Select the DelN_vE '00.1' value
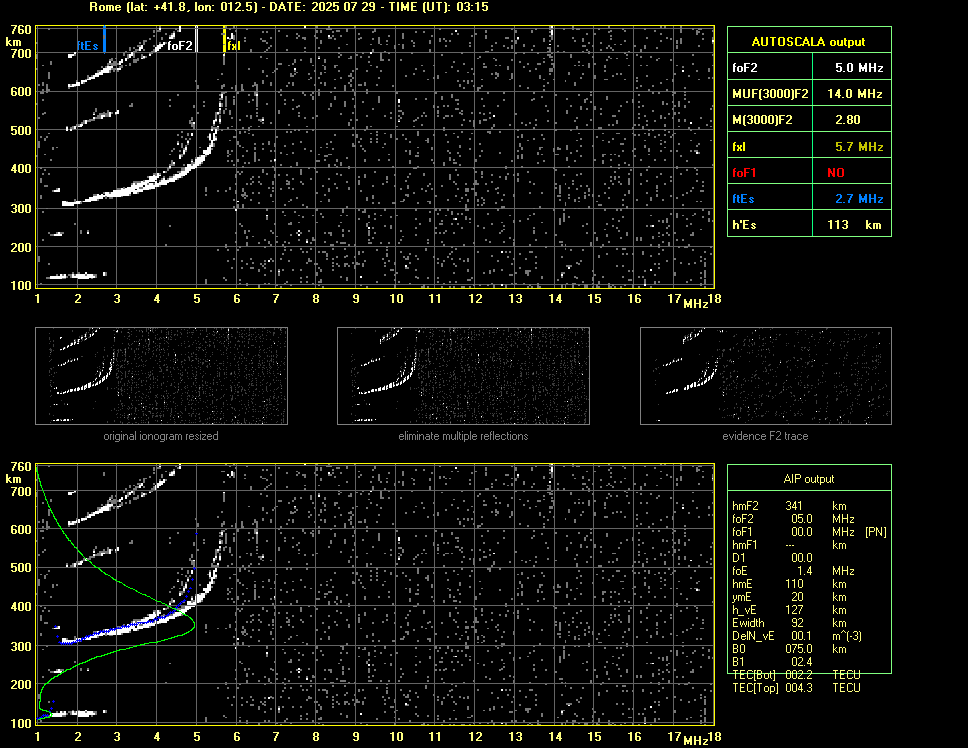 pyautogui.click(x=802, y=636)
